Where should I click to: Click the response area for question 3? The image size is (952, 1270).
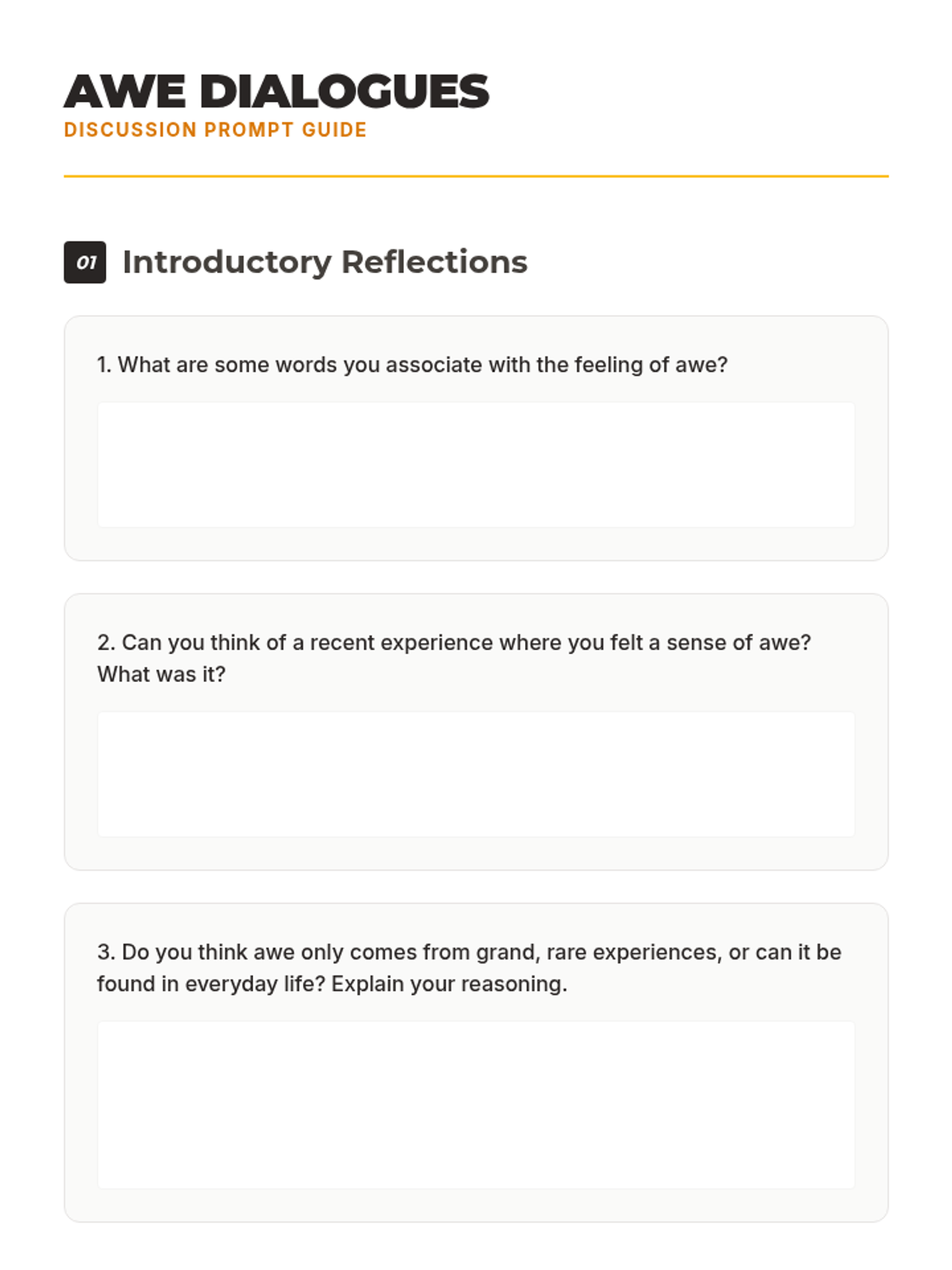476,1105
